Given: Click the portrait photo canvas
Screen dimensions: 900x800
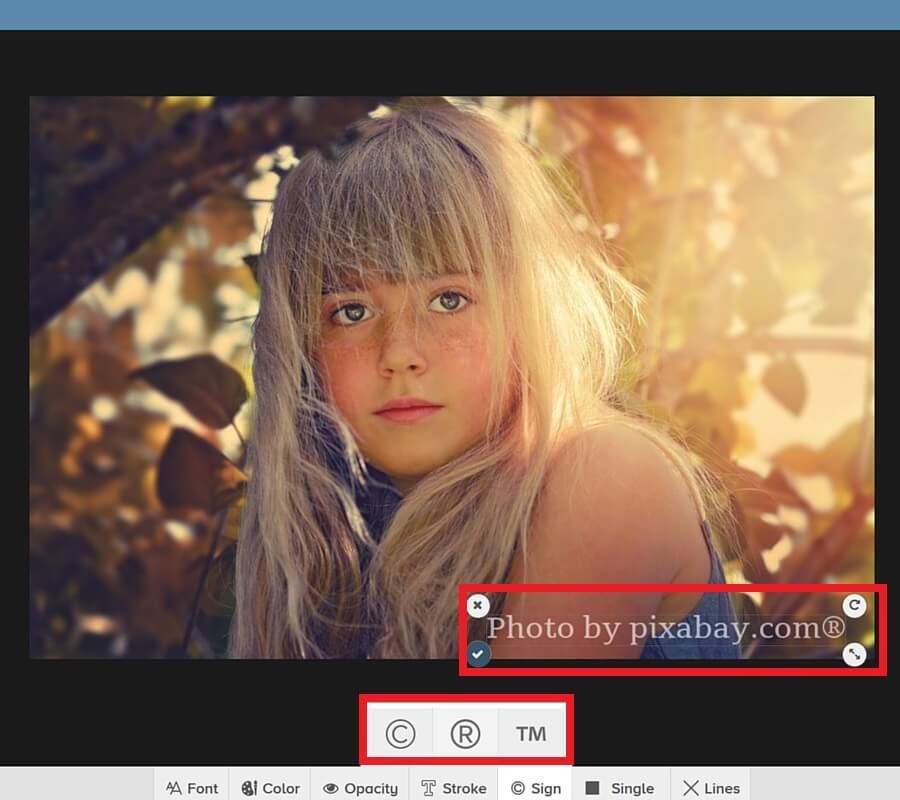Looking at the screenshot, I should [x=452, y=377].
